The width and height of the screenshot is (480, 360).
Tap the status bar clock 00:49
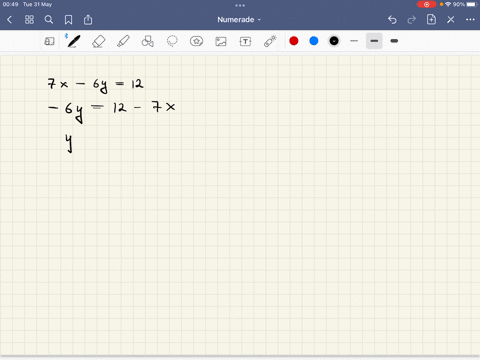tap(10, 4)
